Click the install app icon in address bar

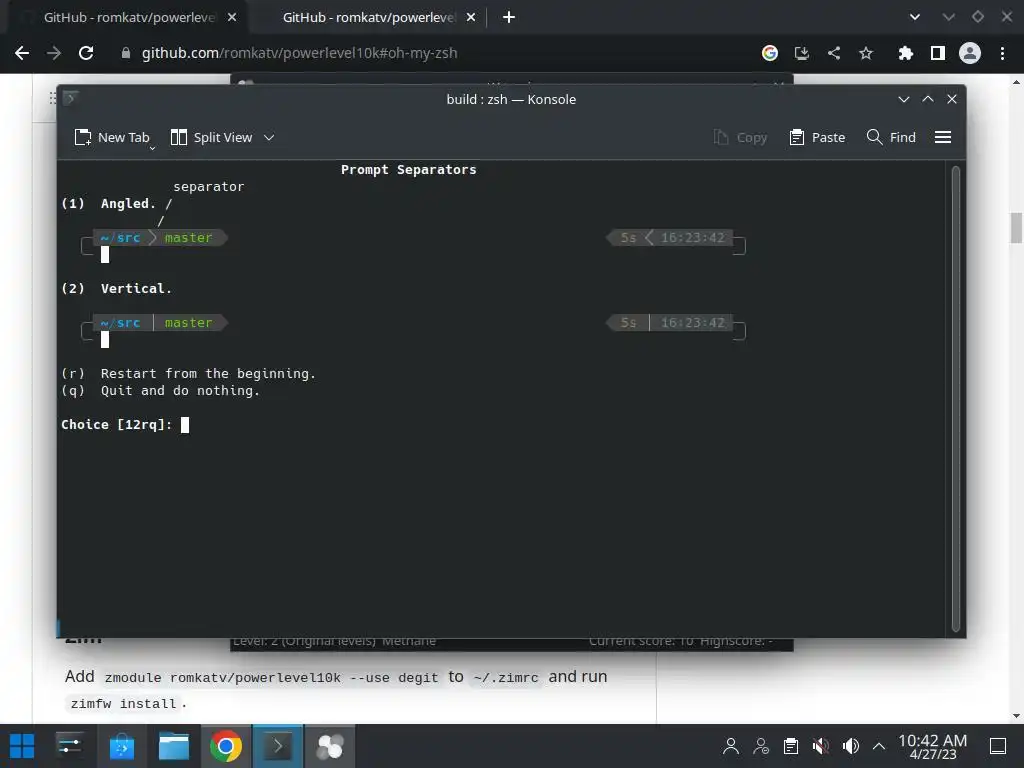pos(802,53)
